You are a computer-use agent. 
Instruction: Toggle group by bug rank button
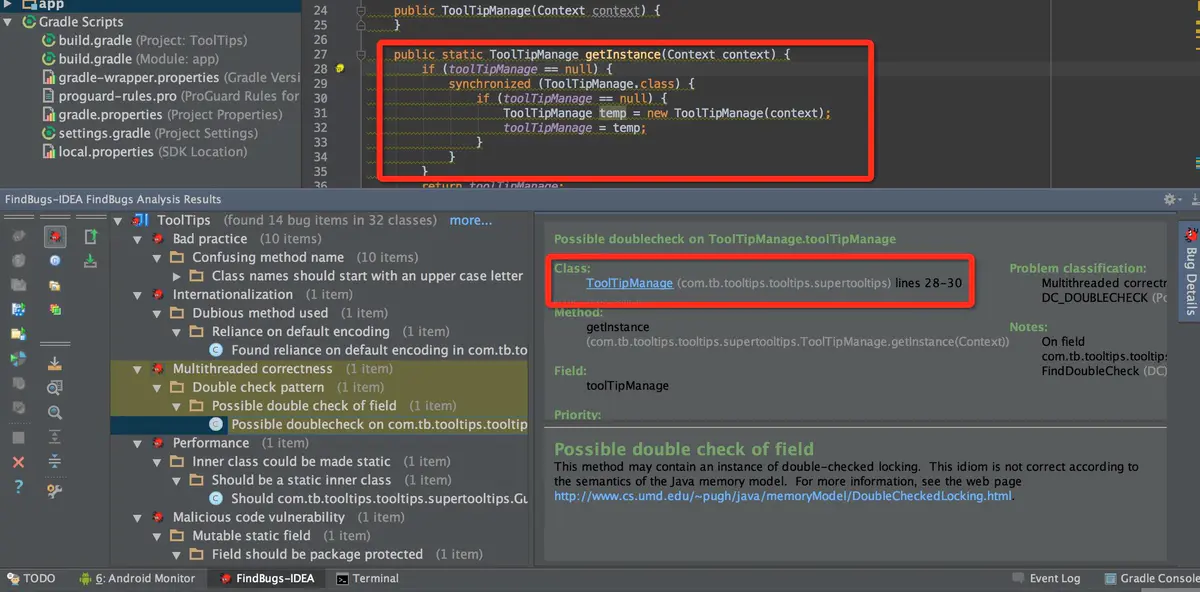[54, 309]
